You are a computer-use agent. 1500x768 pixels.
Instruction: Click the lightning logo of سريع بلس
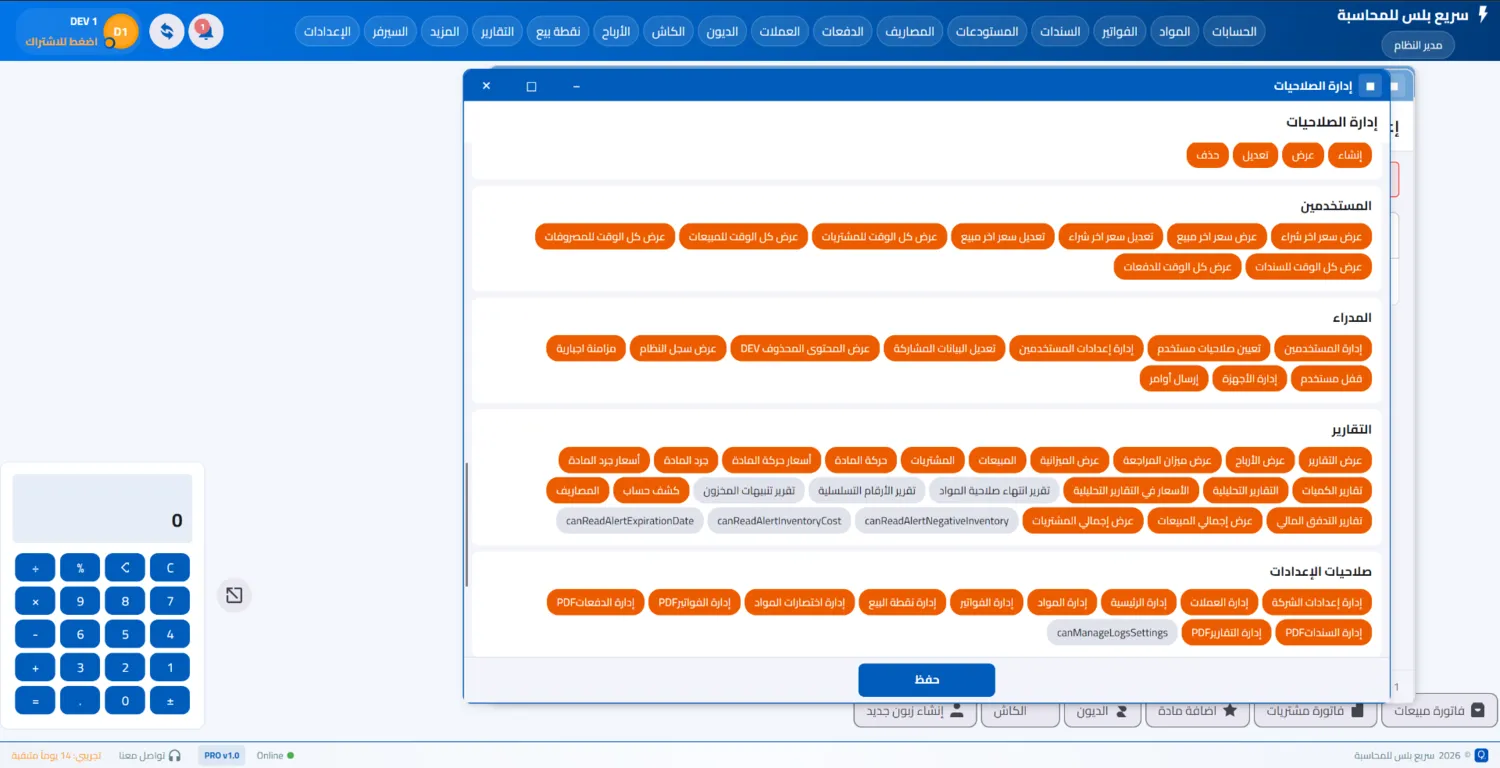(x=1483, y=16)
